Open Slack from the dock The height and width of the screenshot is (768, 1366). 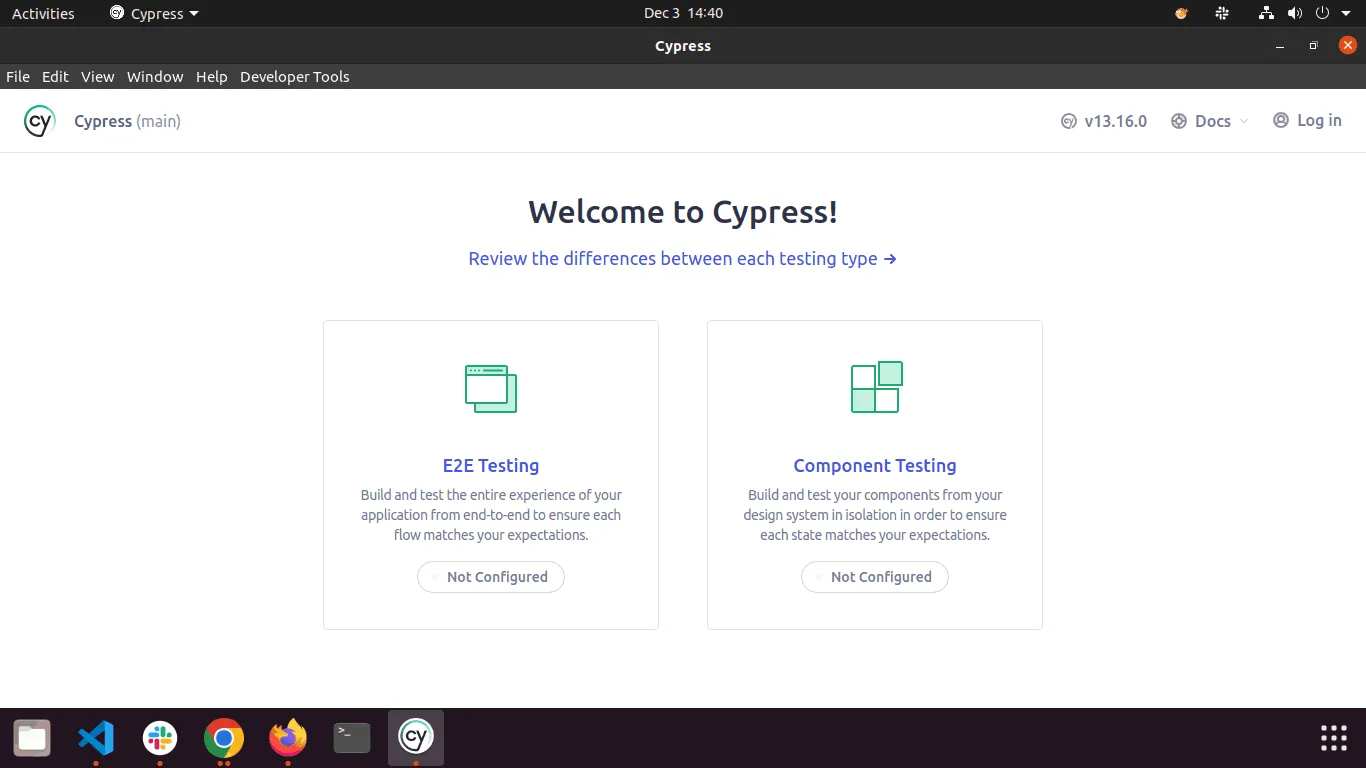click(160, 738)
